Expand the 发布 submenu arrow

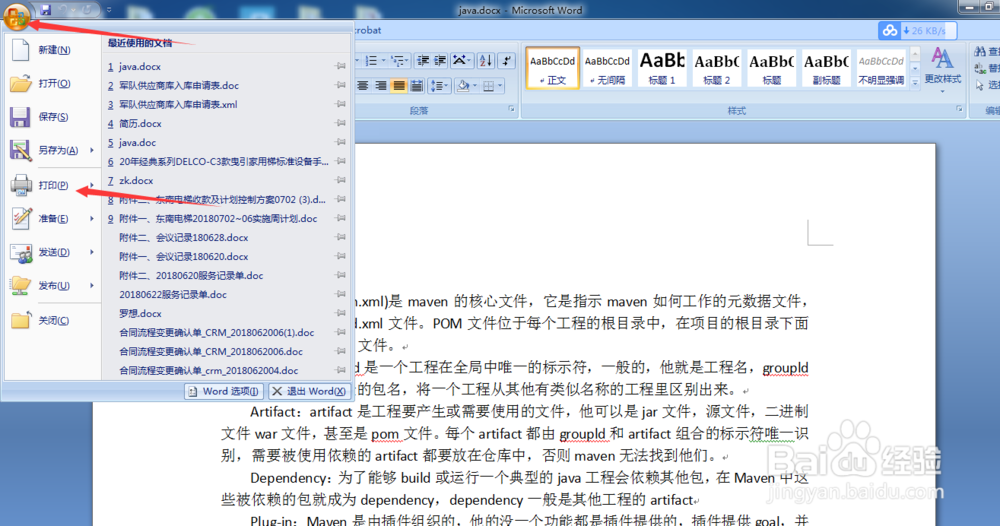click(x=92, y=286)
